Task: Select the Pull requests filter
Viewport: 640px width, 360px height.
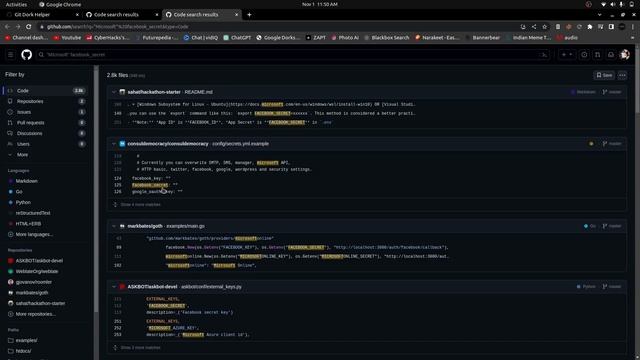Action: 45,122
